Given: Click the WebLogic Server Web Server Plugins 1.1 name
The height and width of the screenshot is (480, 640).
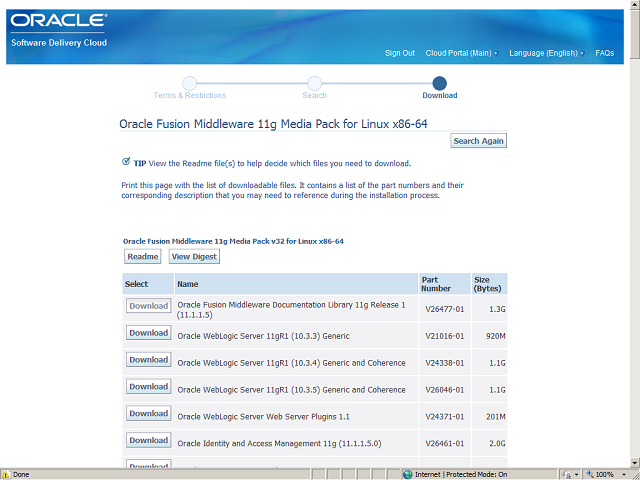Looking at the screenshot, I should click(263, 417).
